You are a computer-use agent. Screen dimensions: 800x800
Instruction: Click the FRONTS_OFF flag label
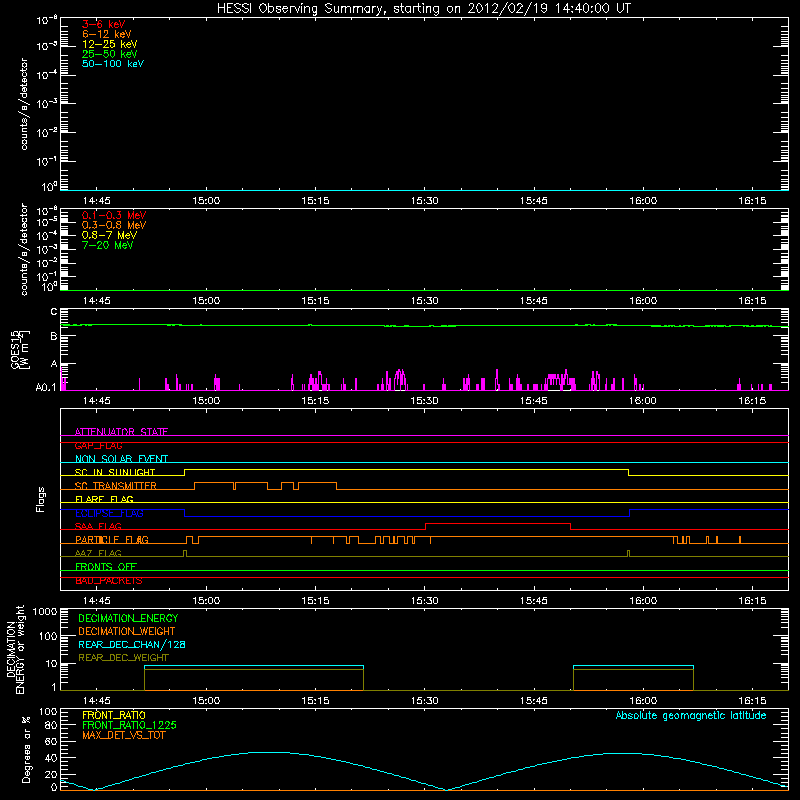tap(106, 566)
